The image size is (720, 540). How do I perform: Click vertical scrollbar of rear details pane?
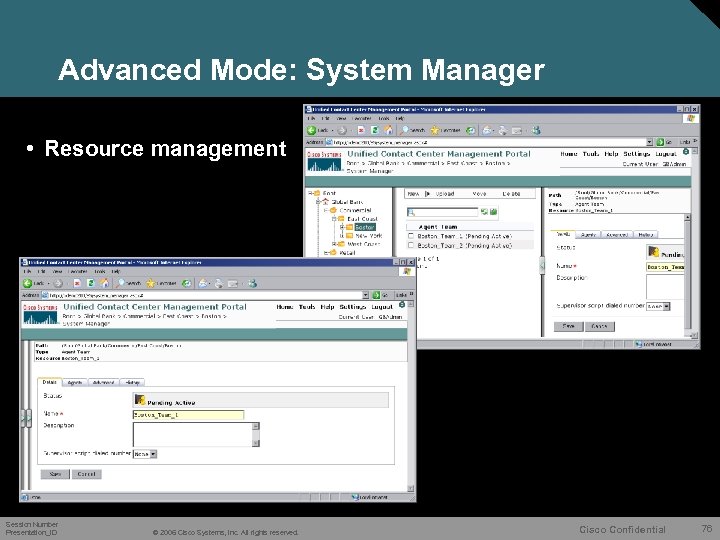(687, 273)
